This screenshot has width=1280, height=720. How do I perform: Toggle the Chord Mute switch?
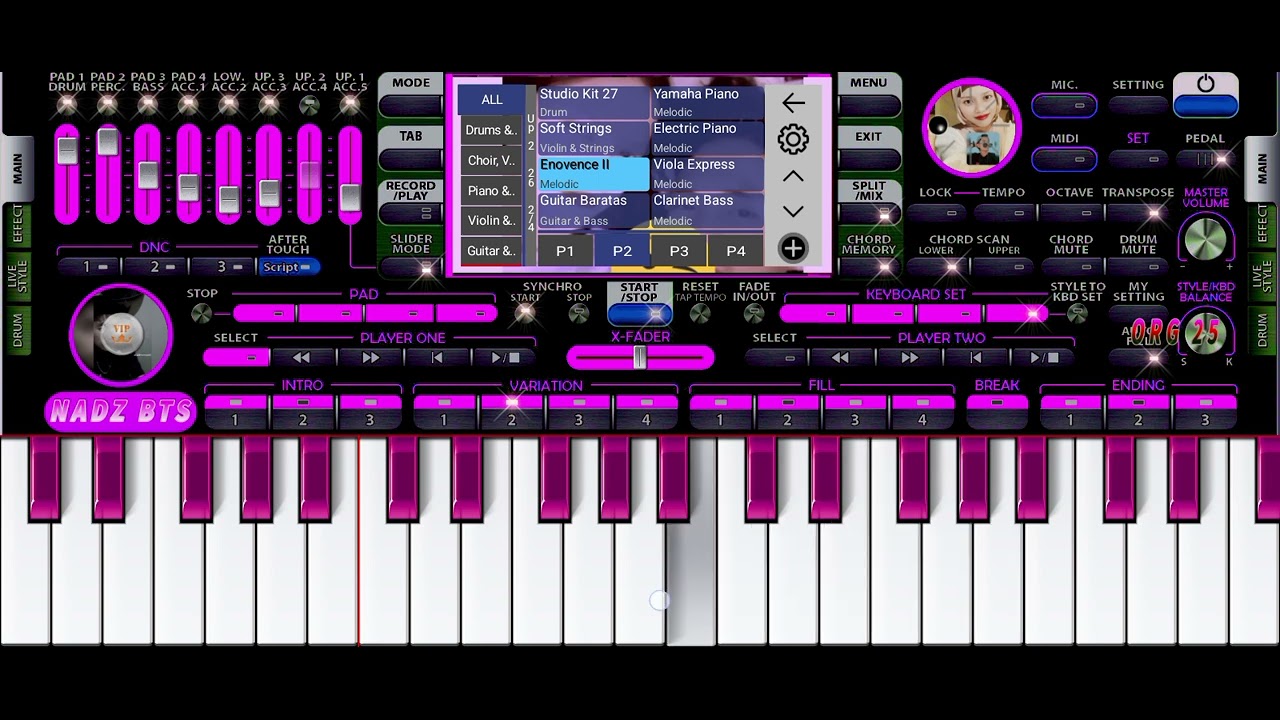pyautogui.click(x=1071, y=267)
